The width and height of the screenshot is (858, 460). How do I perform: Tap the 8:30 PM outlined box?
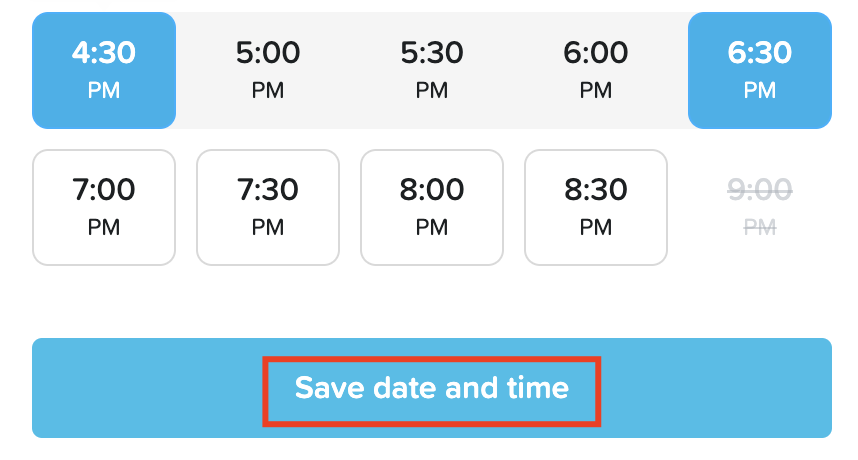tap(596, 207)
